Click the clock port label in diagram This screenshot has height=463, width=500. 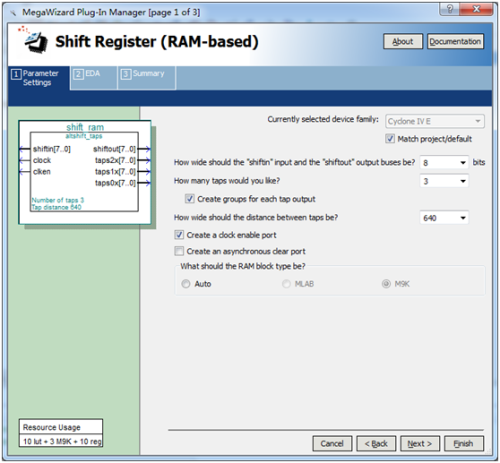(42, 160)
